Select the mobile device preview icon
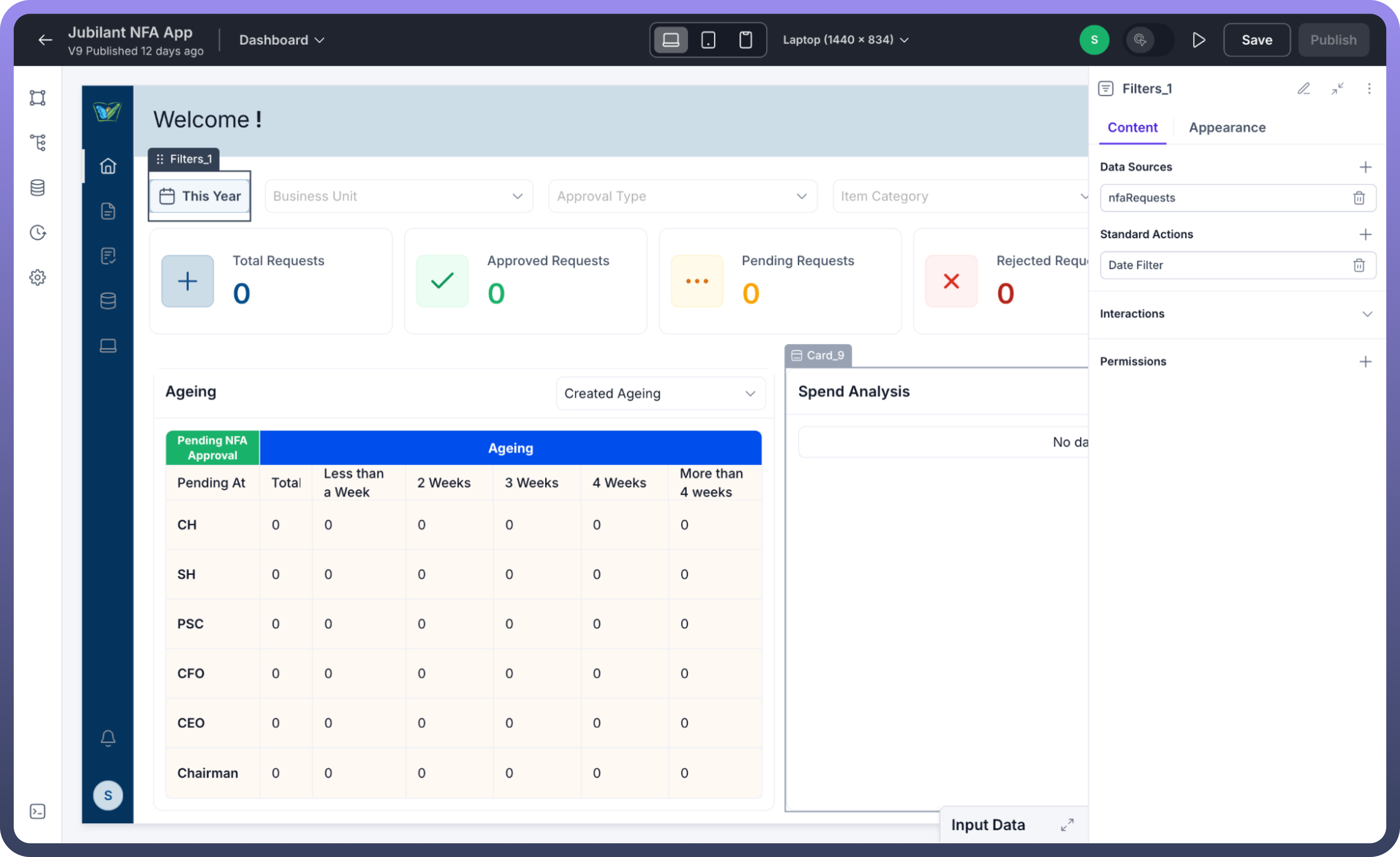This screenshot has height=857, width=1400. pyautogui.click(x=745, y=40)
